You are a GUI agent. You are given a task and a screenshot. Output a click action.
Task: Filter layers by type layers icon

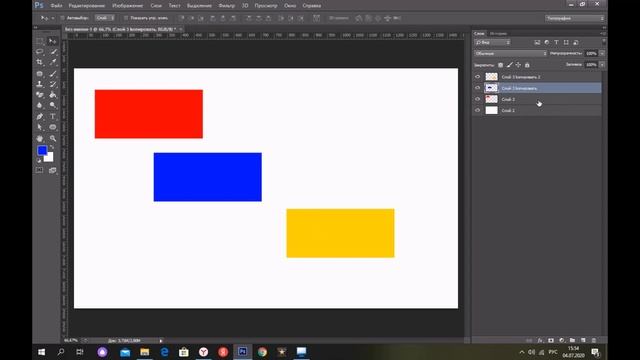click(556, 42)
